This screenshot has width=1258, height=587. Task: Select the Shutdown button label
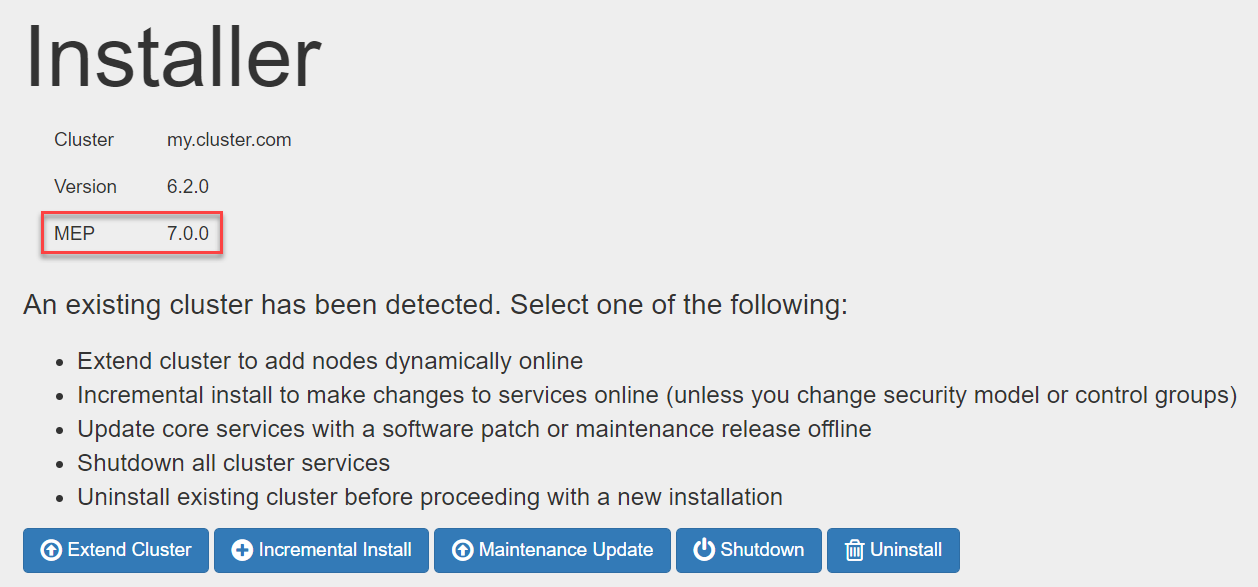pyautogui.click(x=762, y=550)
